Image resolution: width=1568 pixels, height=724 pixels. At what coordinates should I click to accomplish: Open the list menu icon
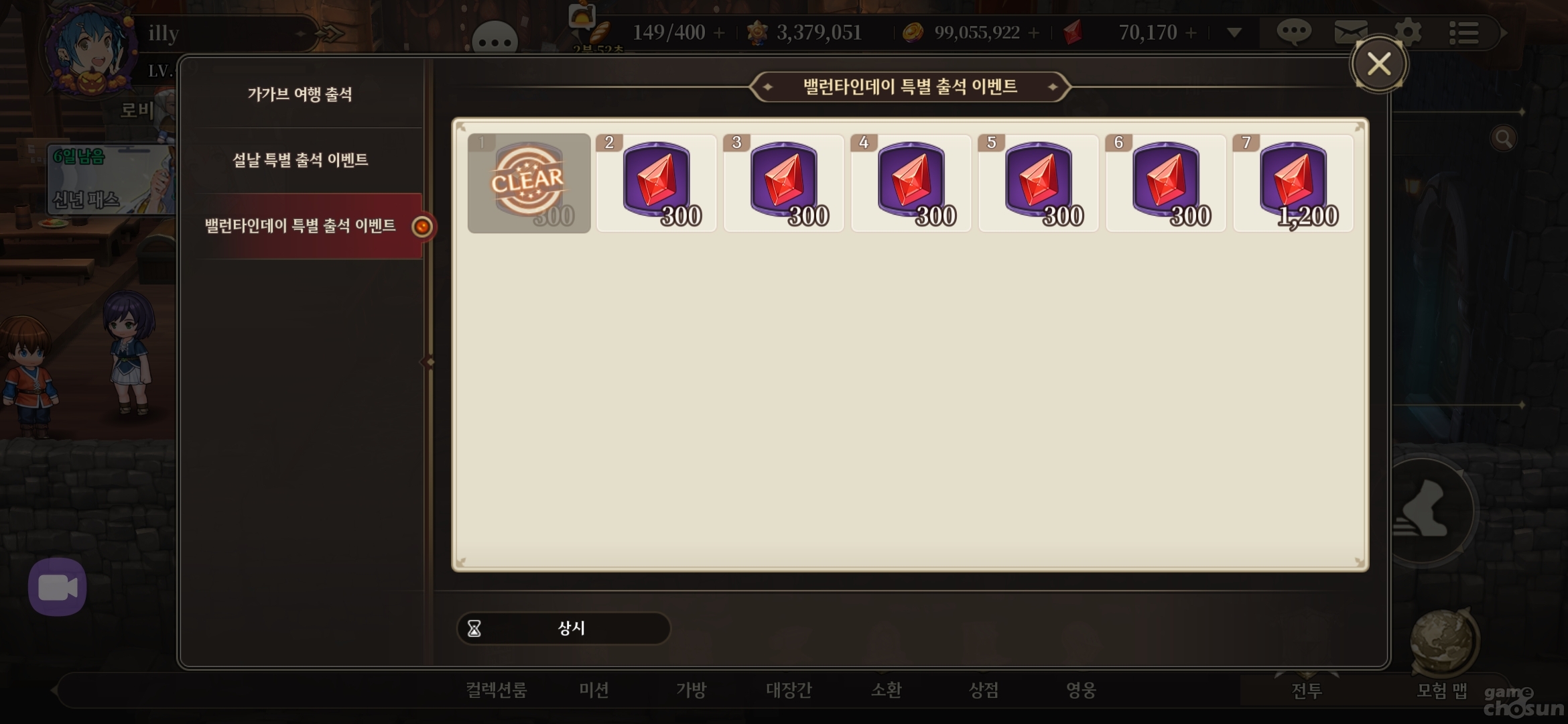[x=1463, y=32]
